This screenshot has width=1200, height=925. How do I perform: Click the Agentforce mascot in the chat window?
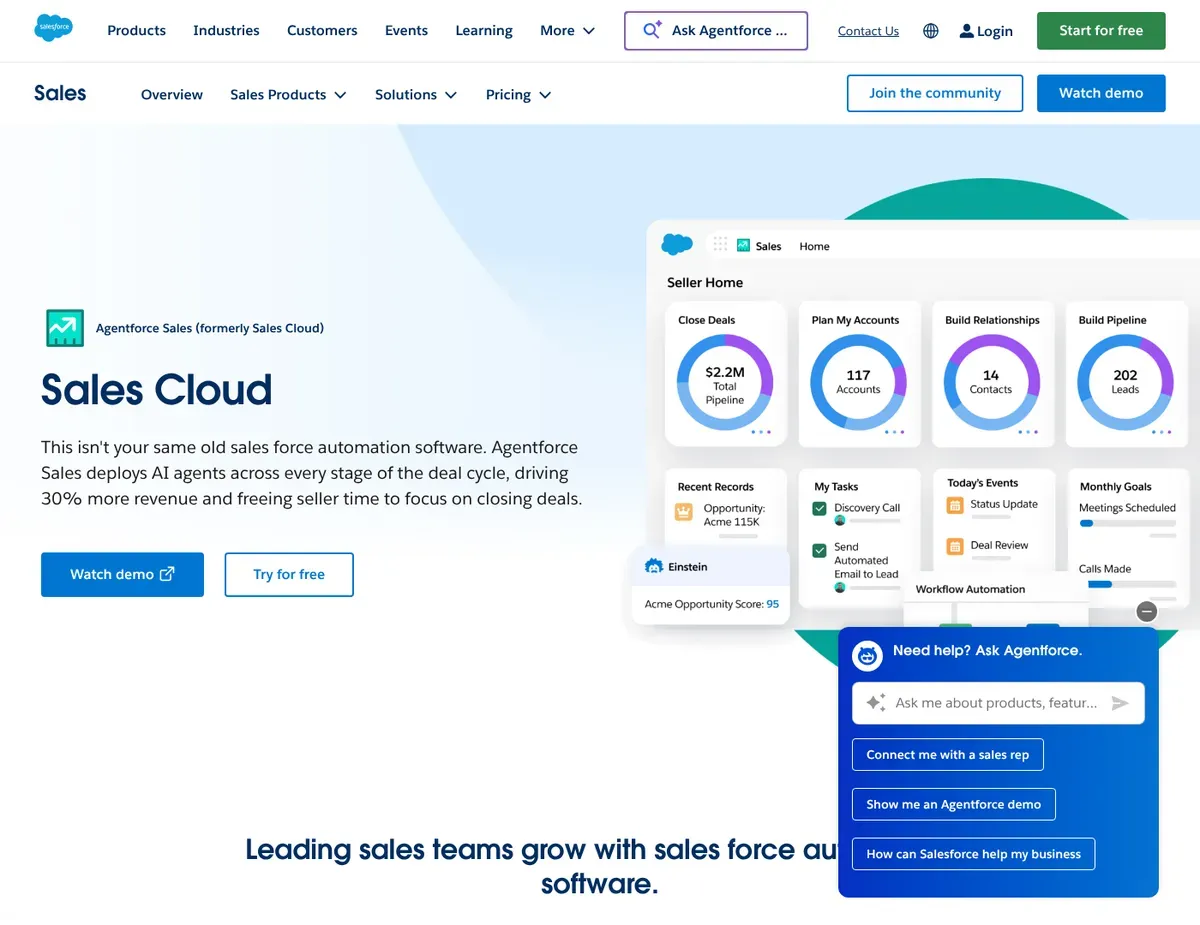click(867, 655)
